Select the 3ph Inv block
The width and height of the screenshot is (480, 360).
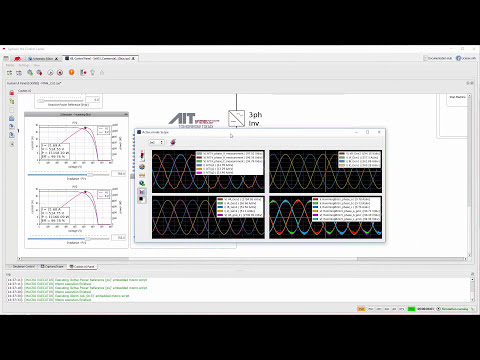point(237,118)
